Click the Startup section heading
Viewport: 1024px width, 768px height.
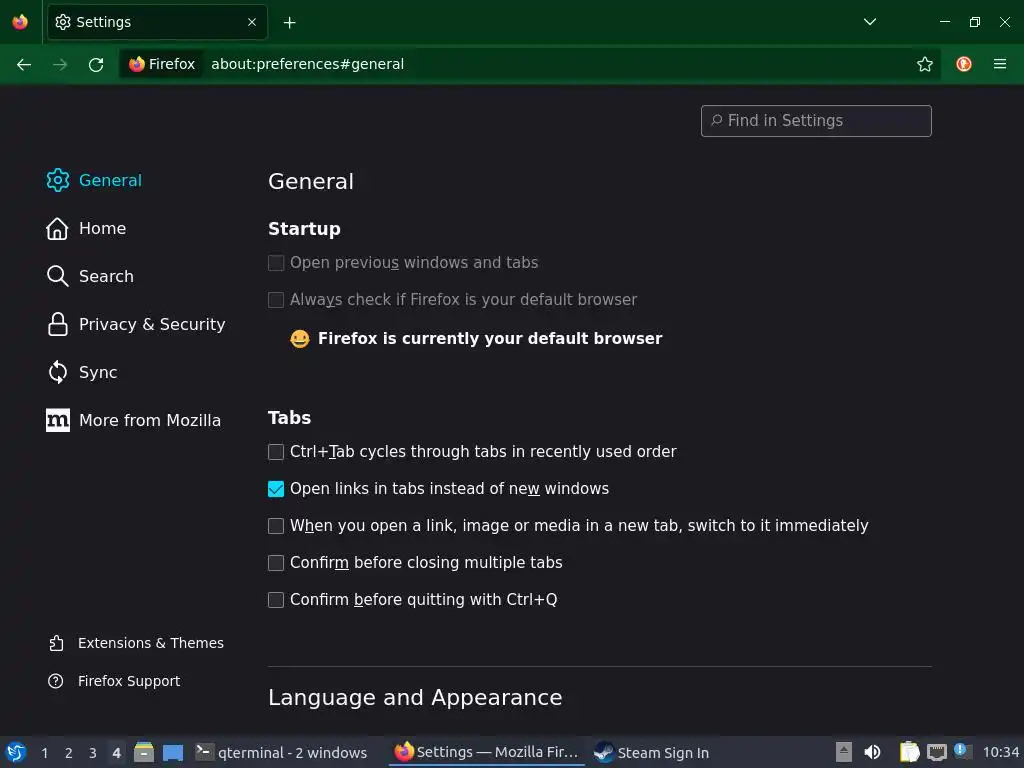click(304, 229)
